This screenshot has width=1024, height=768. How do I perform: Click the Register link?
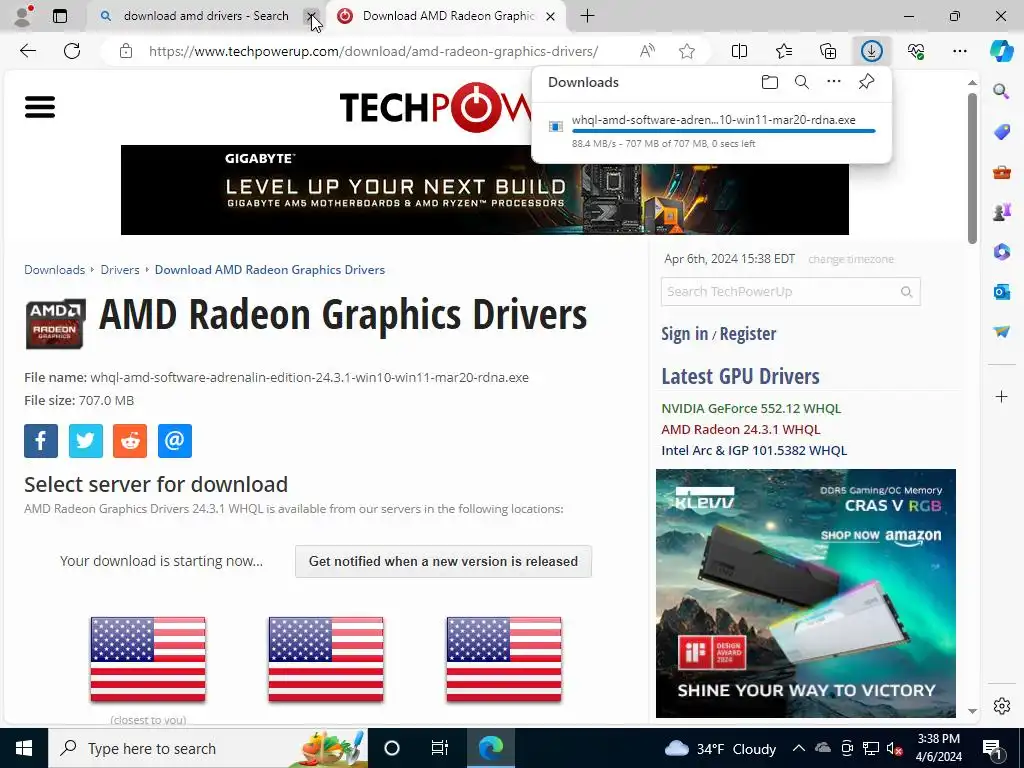pos(748,334)
